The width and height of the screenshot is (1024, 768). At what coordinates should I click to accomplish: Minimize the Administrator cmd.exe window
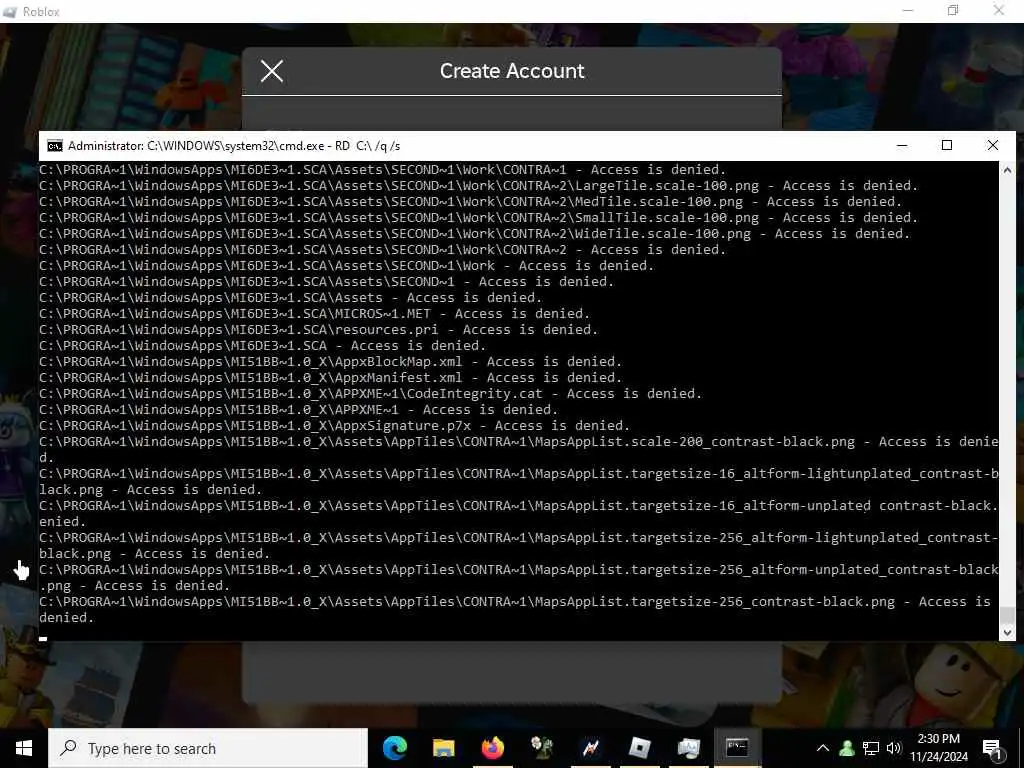tap(902, 145)
